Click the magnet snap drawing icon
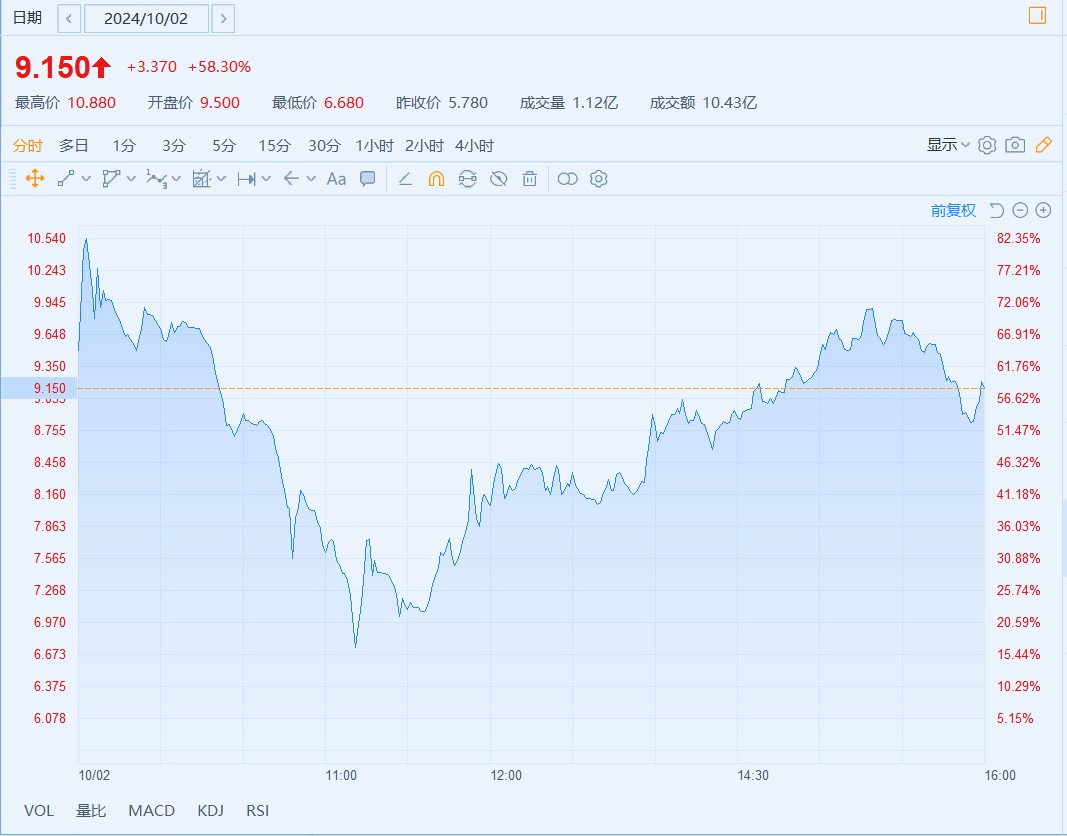1067x836 pixels. (x=436, y=179)
